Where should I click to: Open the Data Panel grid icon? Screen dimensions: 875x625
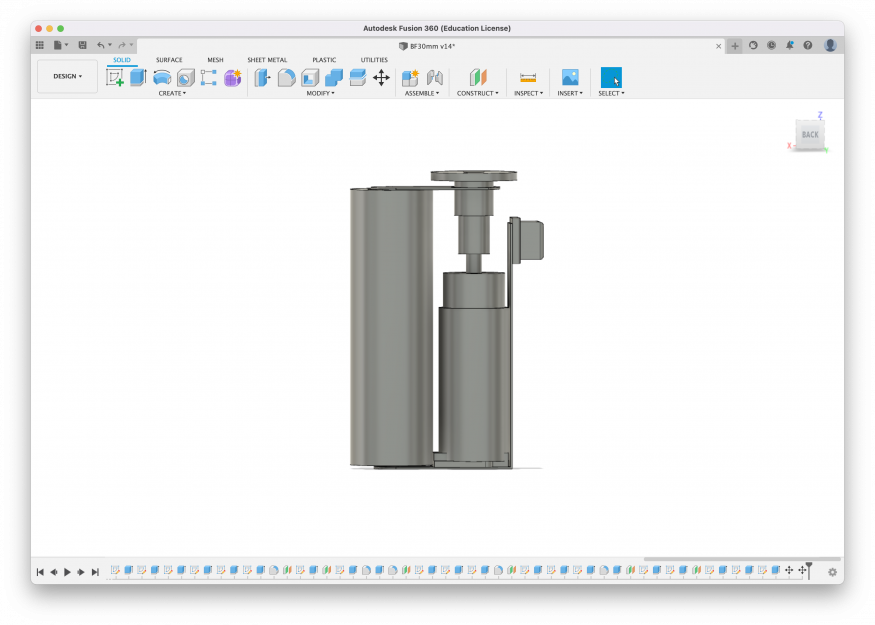pos(40,45)
